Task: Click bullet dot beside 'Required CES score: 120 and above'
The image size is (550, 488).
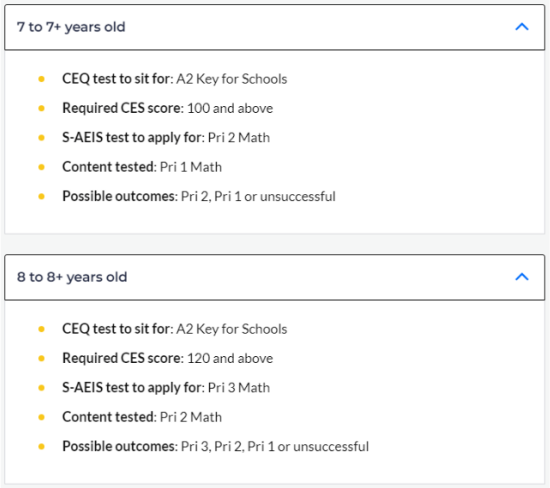Action: click(x=41, y=359)
